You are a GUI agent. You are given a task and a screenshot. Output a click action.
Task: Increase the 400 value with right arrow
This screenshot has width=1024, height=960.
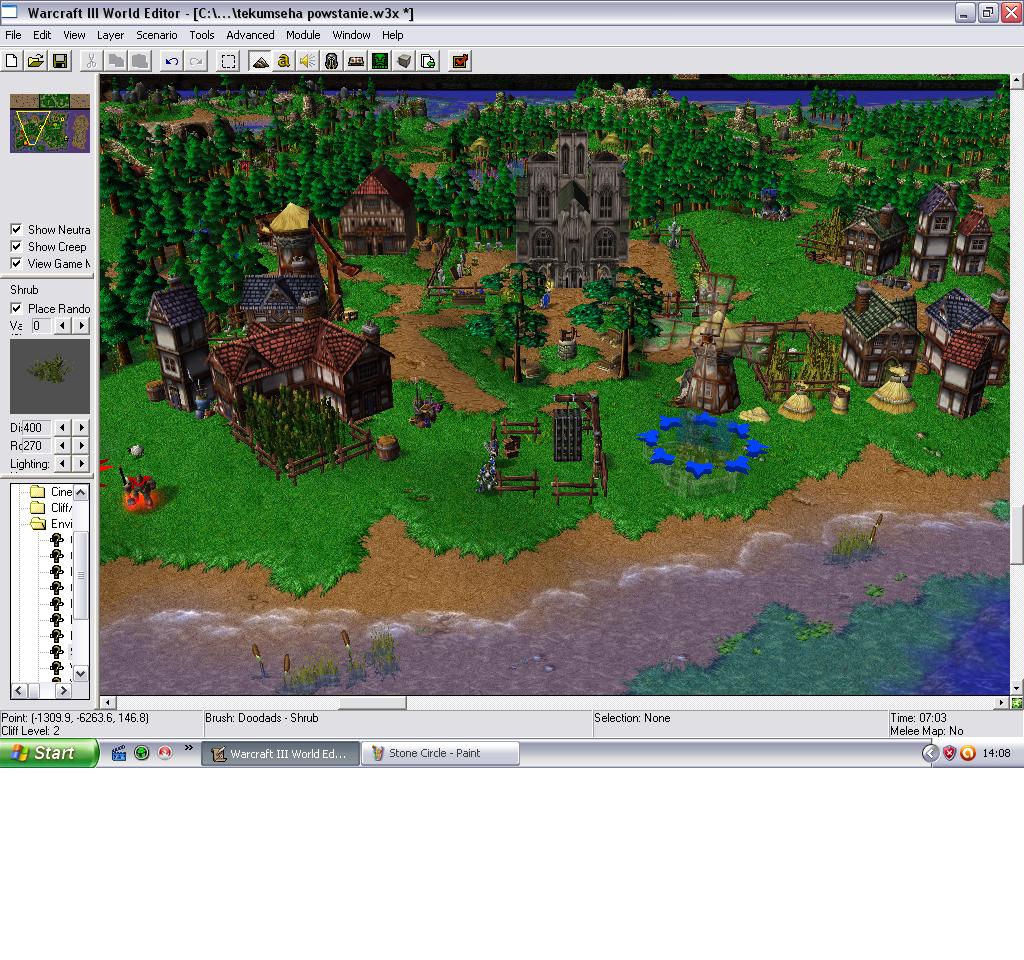pyautogui.click(x=82, y=427)
